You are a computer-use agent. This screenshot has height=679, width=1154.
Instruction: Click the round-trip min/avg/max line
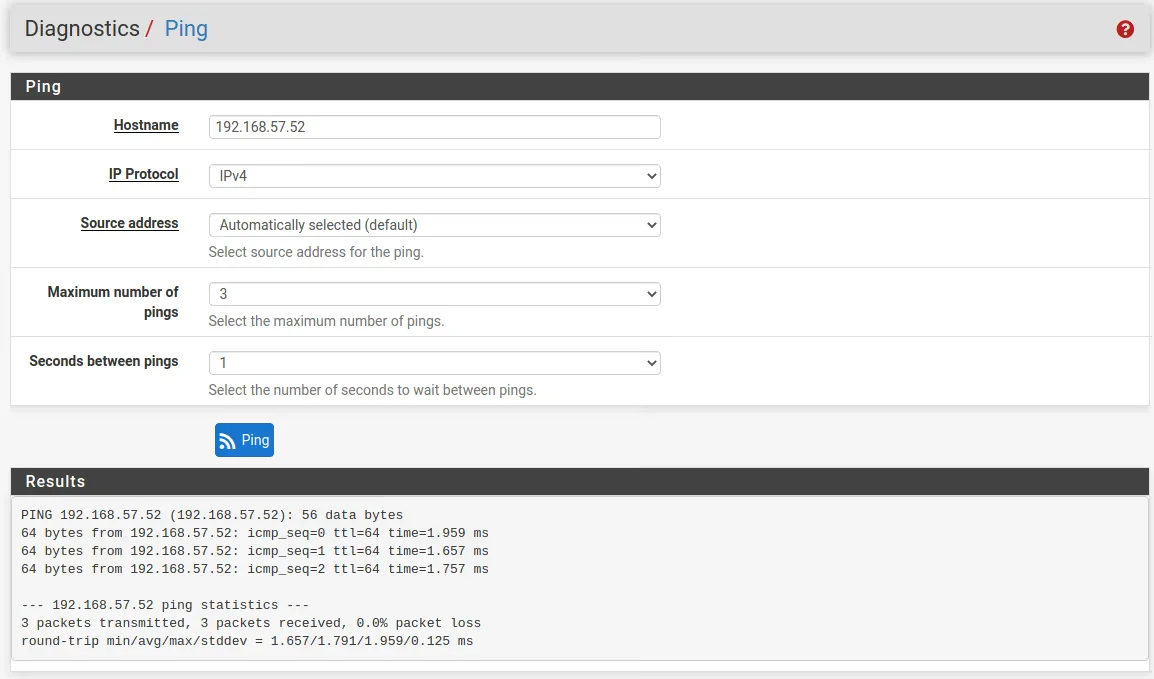tap(246, 641)
